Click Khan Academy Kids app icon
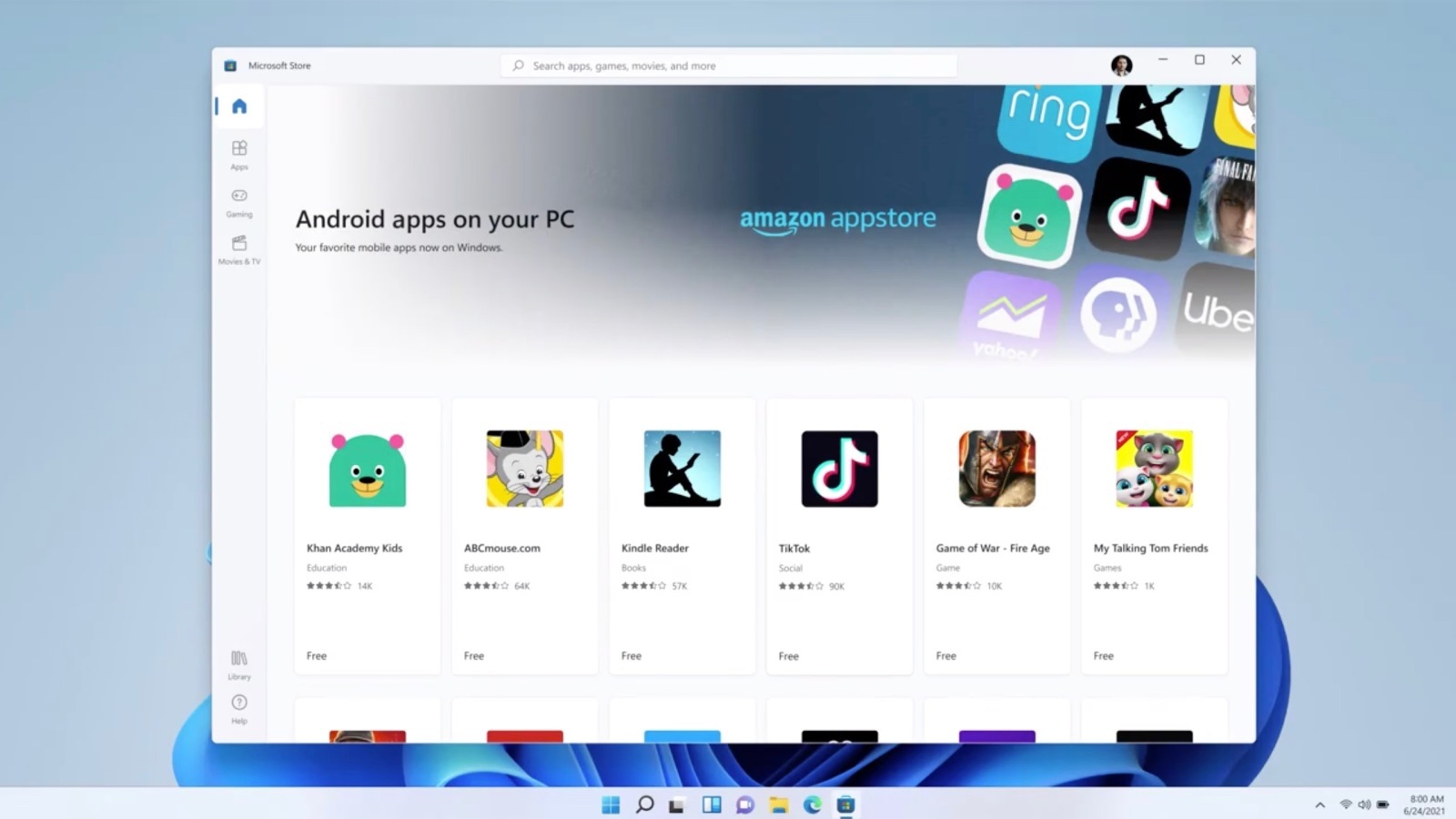 (368, 469)
